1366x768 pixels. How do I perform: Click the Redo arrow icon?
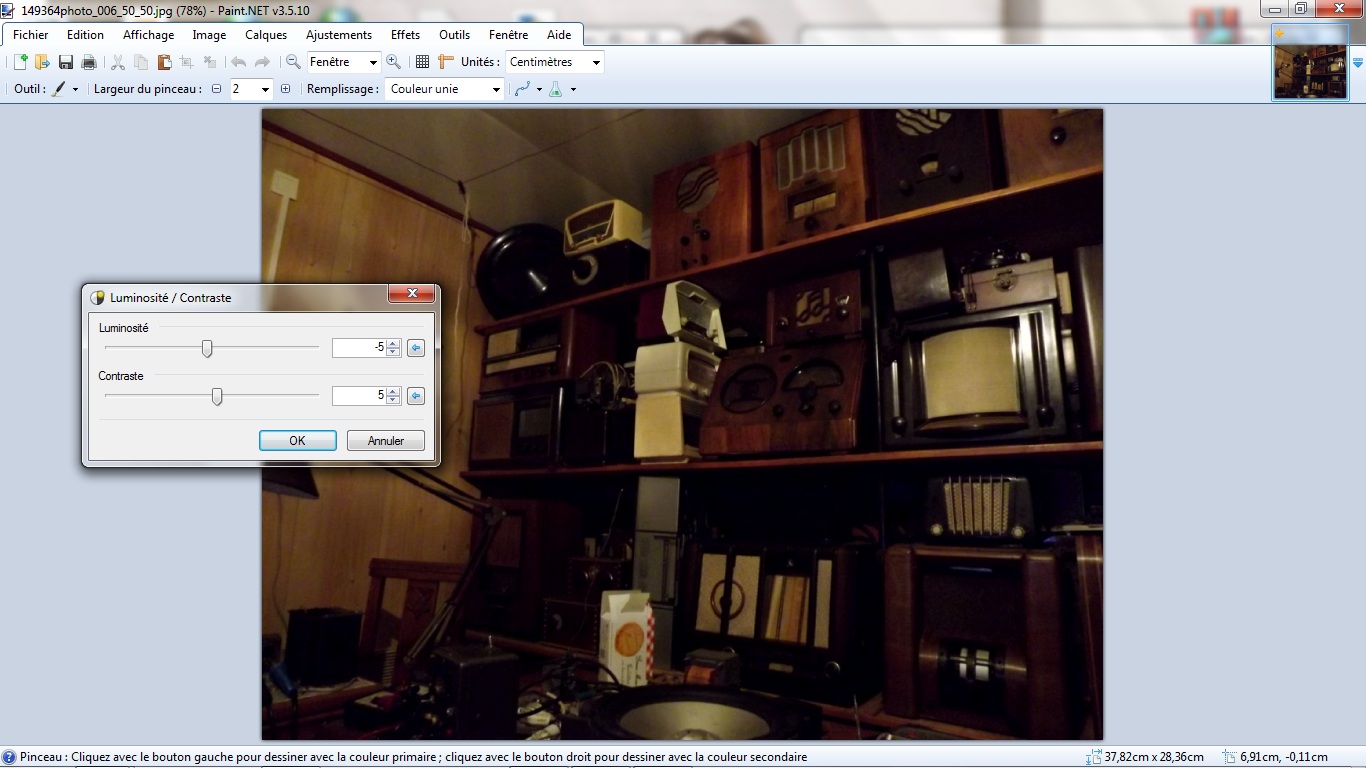click(x=262, y=62)
